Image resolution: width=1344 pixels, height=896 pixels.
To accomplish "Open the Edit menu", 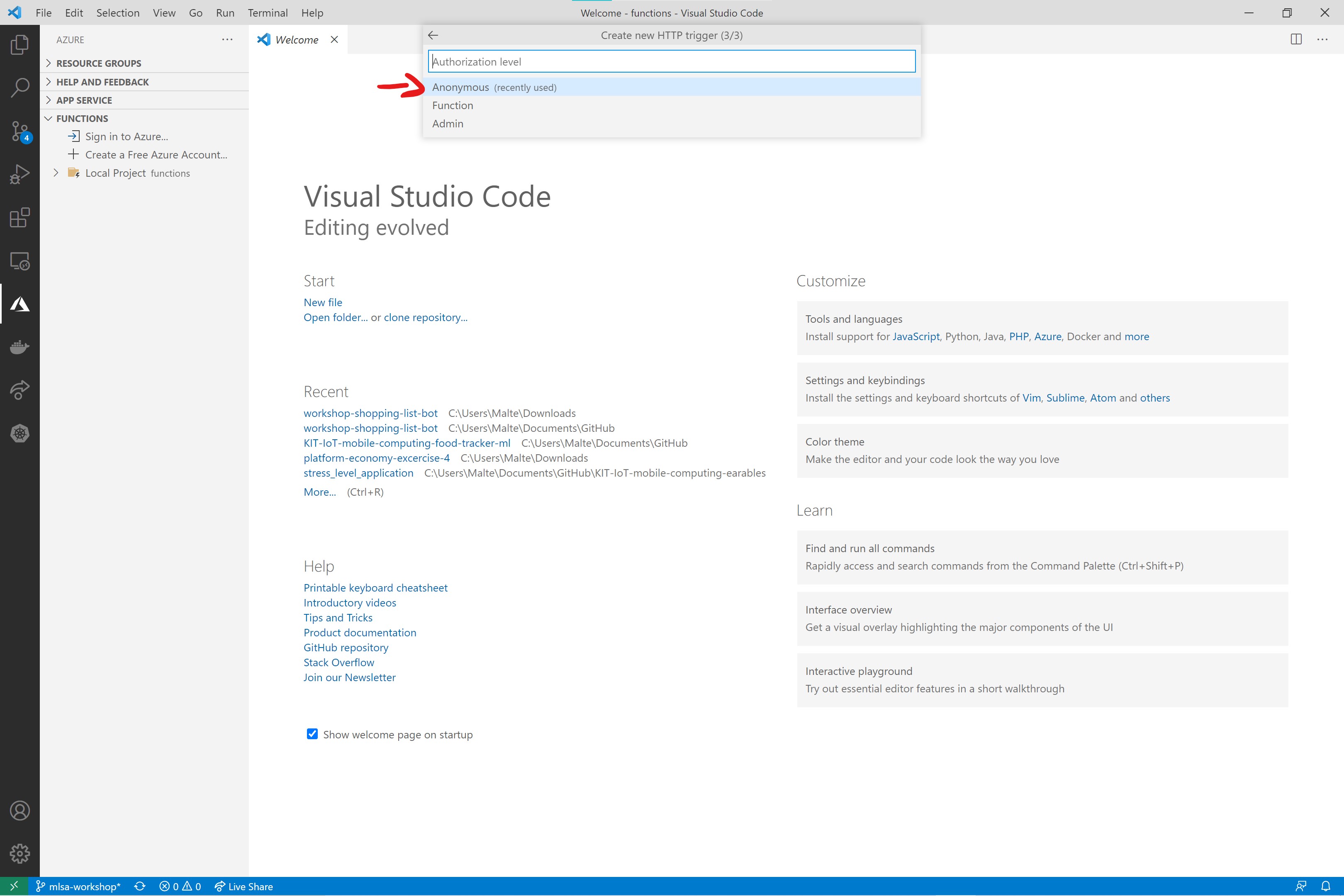I will click(x=74, y=12).
